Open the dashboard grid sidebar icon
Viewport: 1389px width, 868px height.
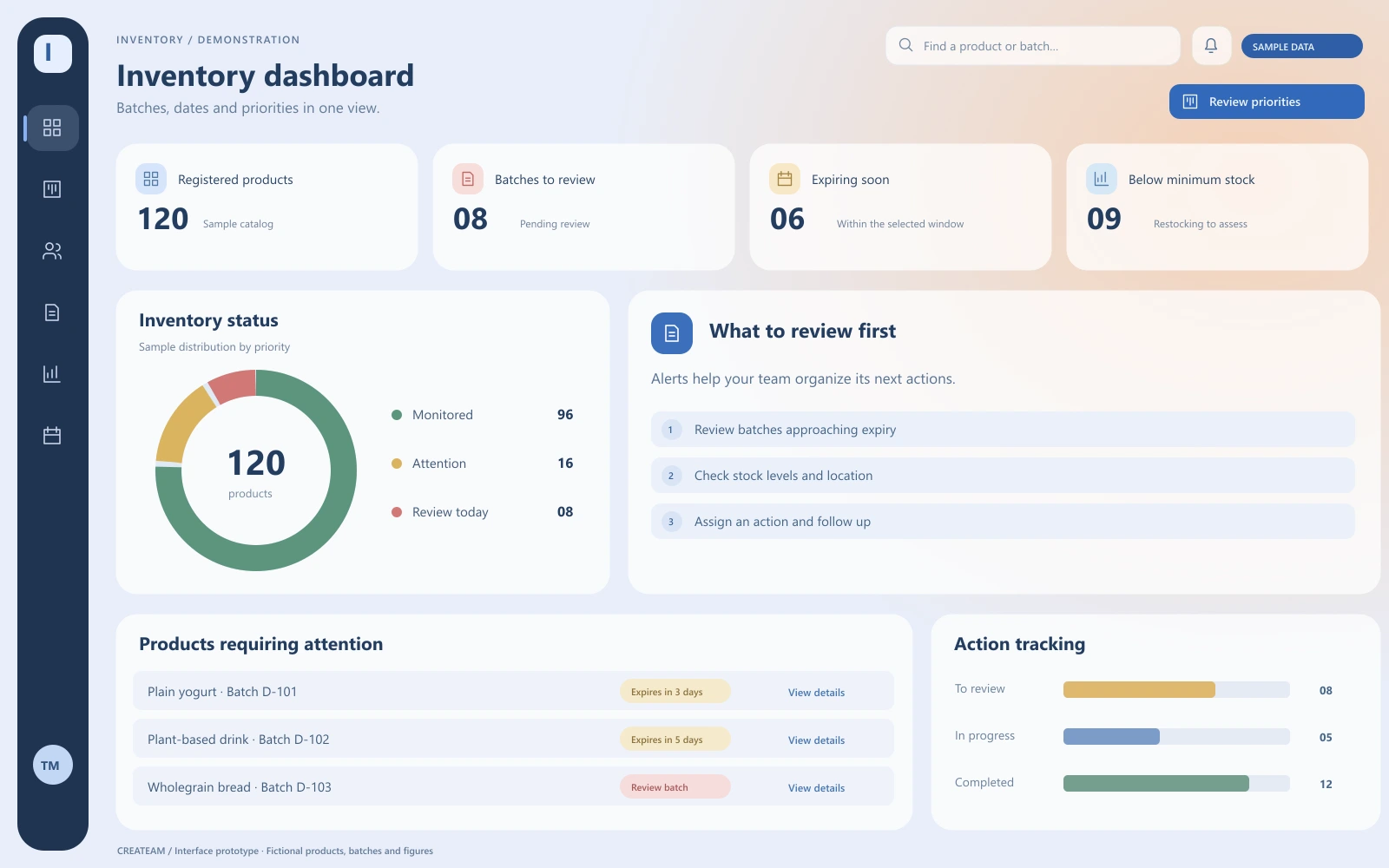pyautogui.click(x=52, y=128)
